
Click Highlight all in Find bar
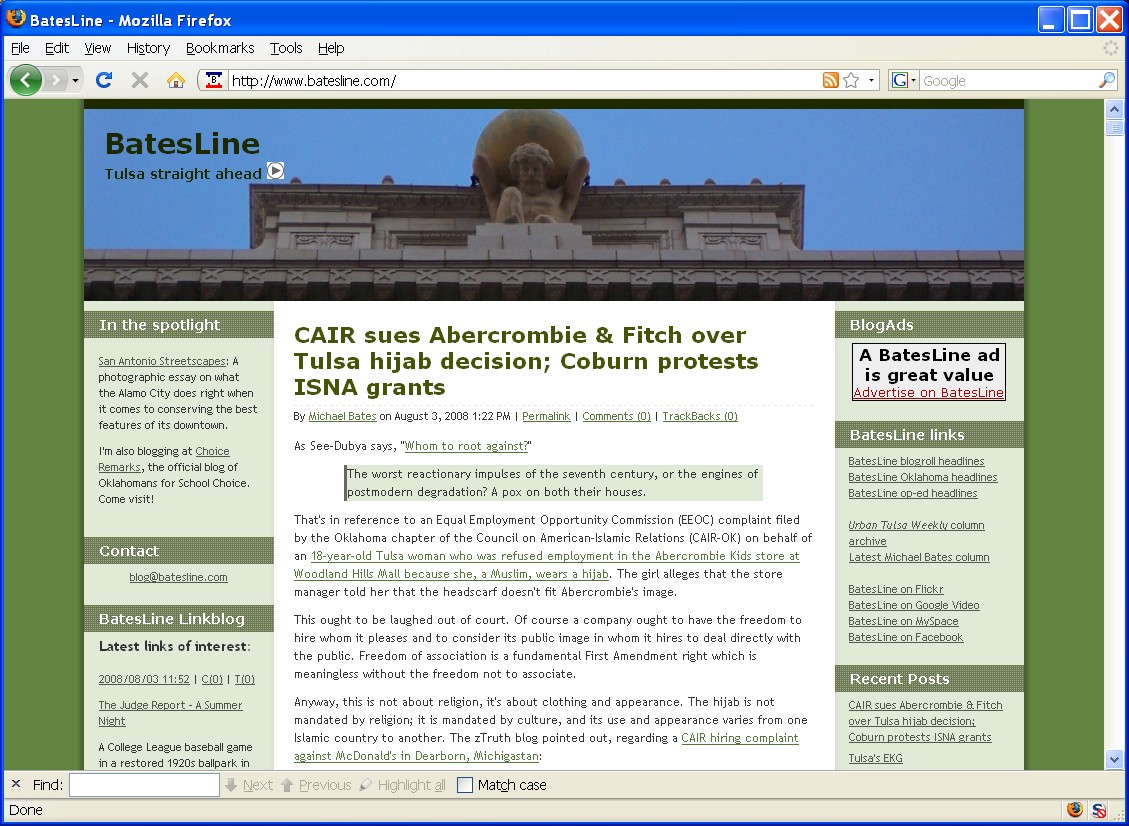(402, 785)
